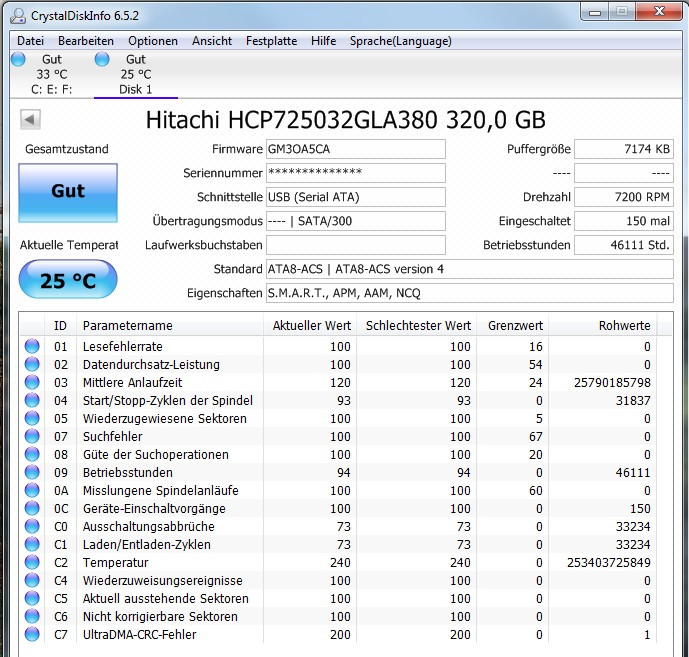This screenshot has height=657, width=689.
Task: Click the ID column header
Action: [60, 326]
